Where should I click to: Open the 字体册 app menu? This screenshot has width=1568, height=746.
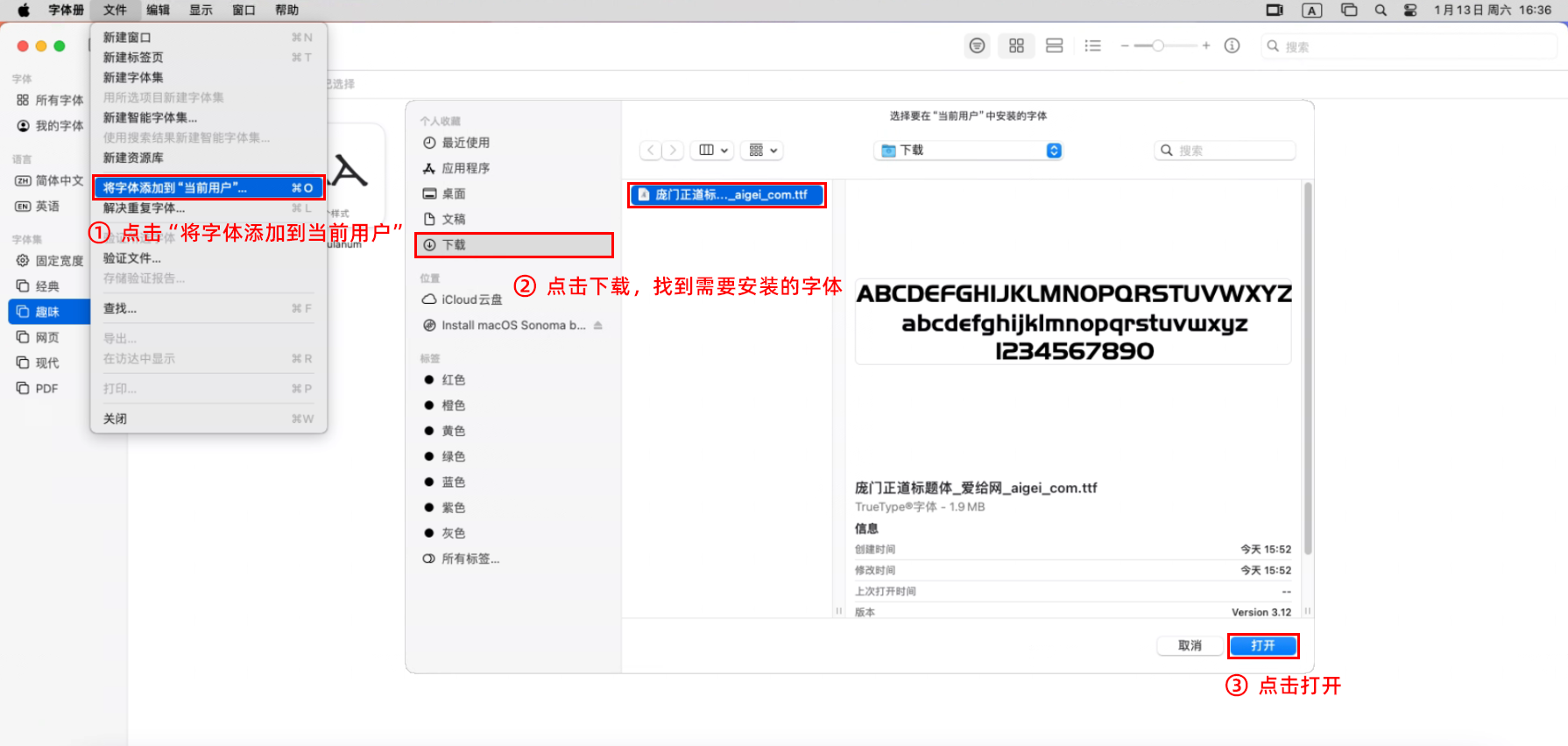(67, 11)
